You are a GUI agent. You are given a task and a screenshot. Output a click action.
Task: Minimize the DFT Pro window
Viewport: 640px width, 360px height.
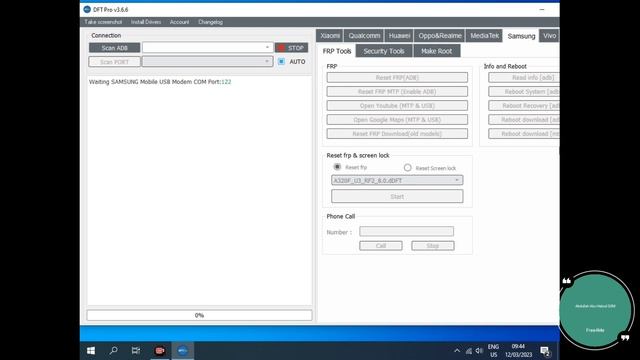[542, 9]
